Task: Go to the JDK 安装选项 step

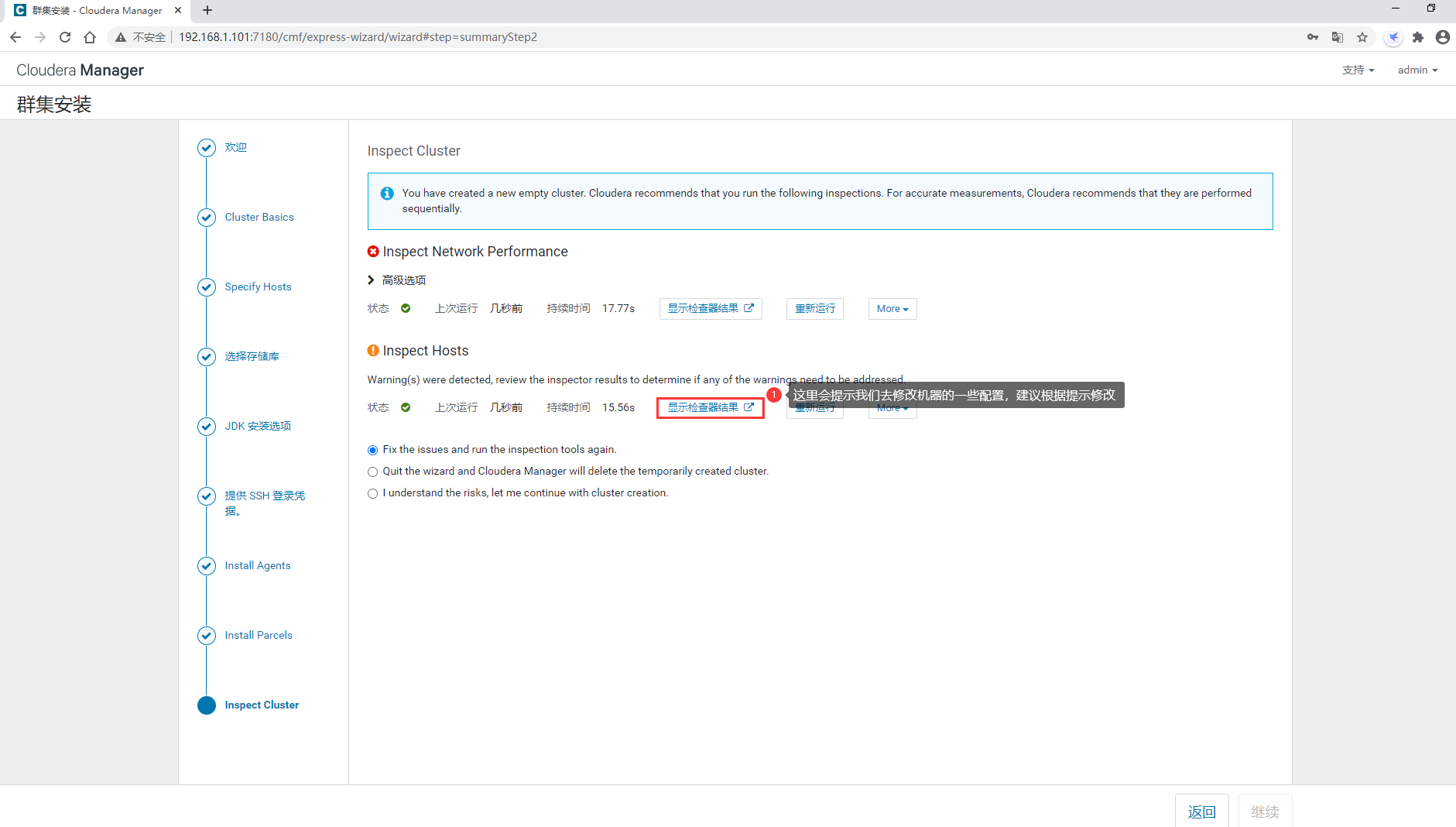Action: click(259, 426)
